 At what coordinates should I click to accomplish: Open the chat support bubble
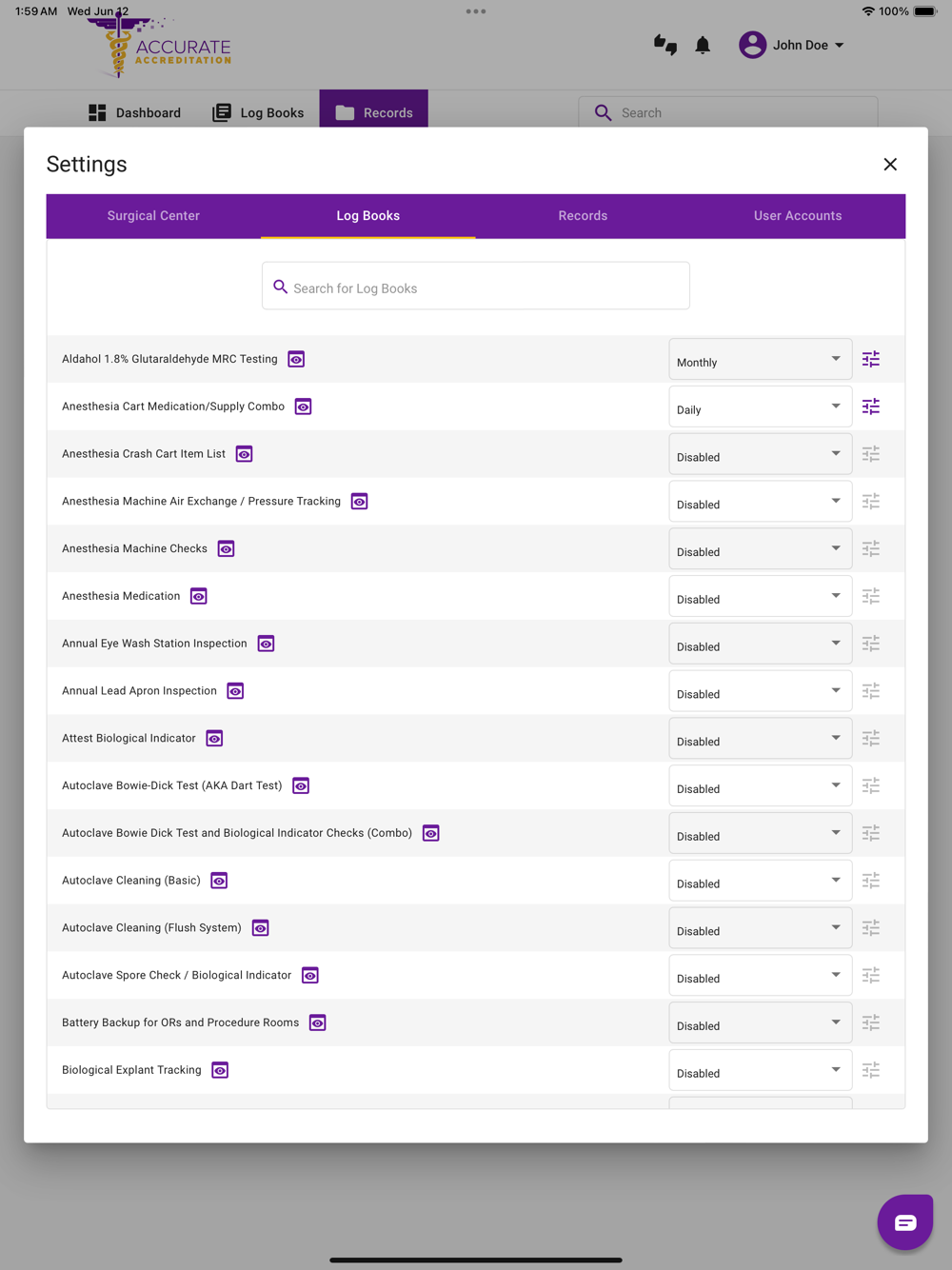click(x=905, y=1222)
